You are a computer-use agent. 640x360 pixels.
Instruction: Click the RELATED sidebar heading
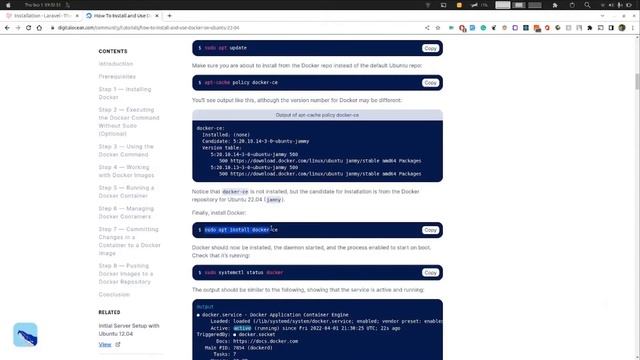tap(109, 312)
